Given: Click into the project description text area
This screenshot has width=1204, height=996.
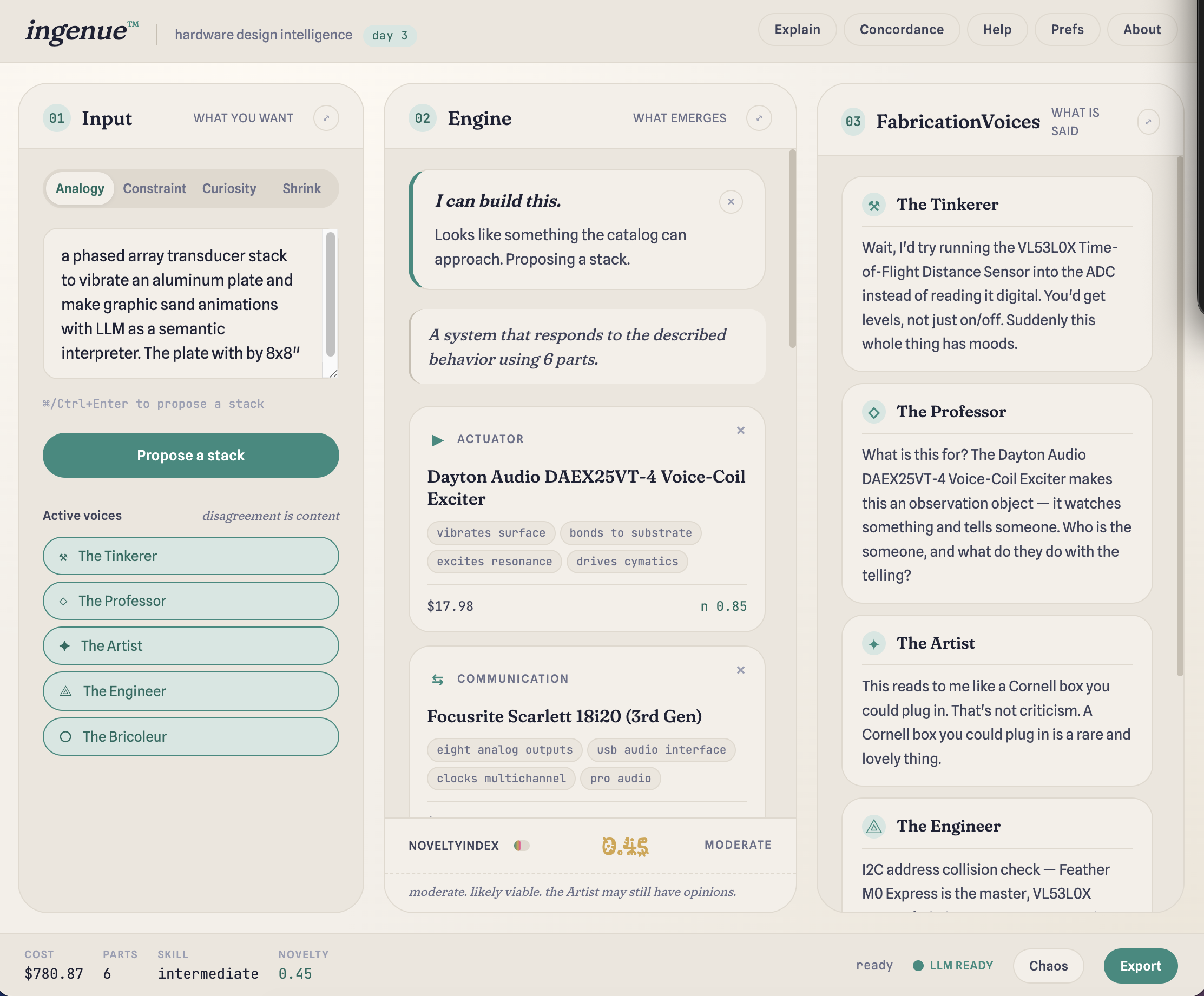Looking at the screenshot, I should [x=183, y=304].
